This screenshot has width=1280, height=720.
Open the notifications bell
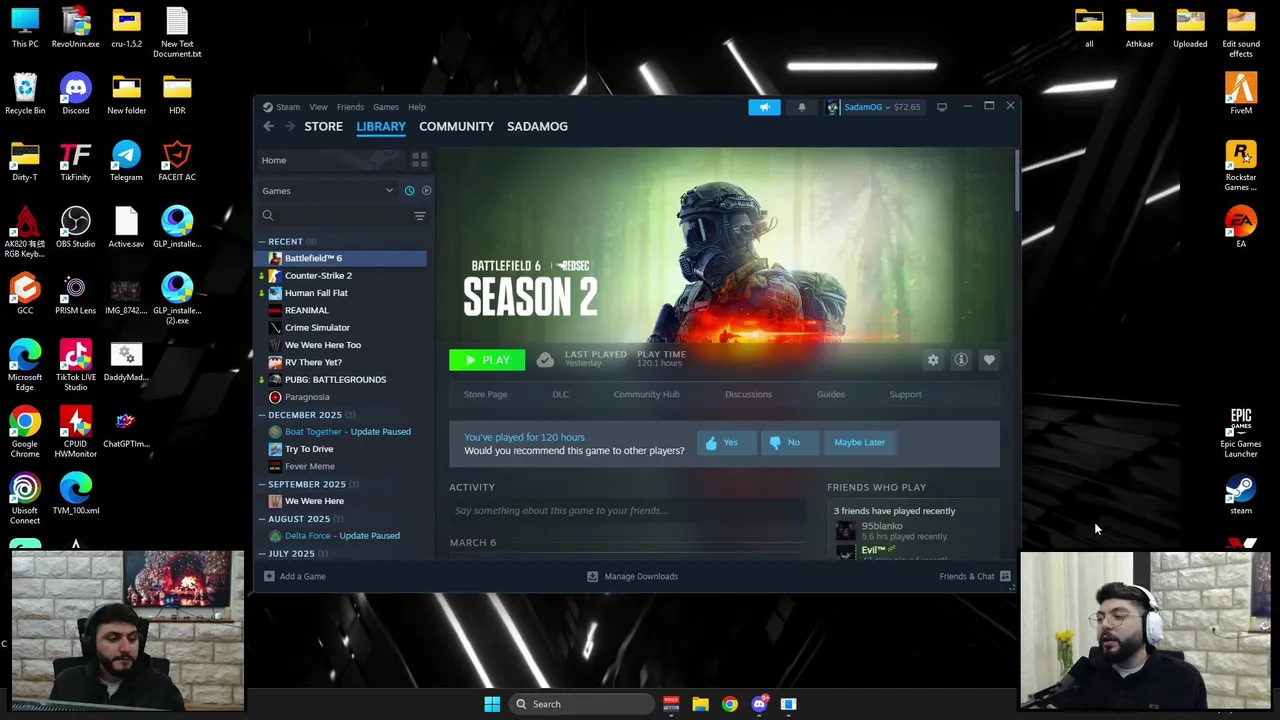(801, 107)
